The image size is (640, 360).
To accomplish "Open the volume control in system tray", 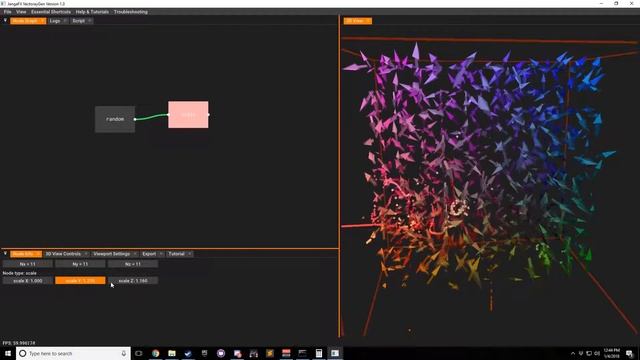I will click(x=597, y=353).
